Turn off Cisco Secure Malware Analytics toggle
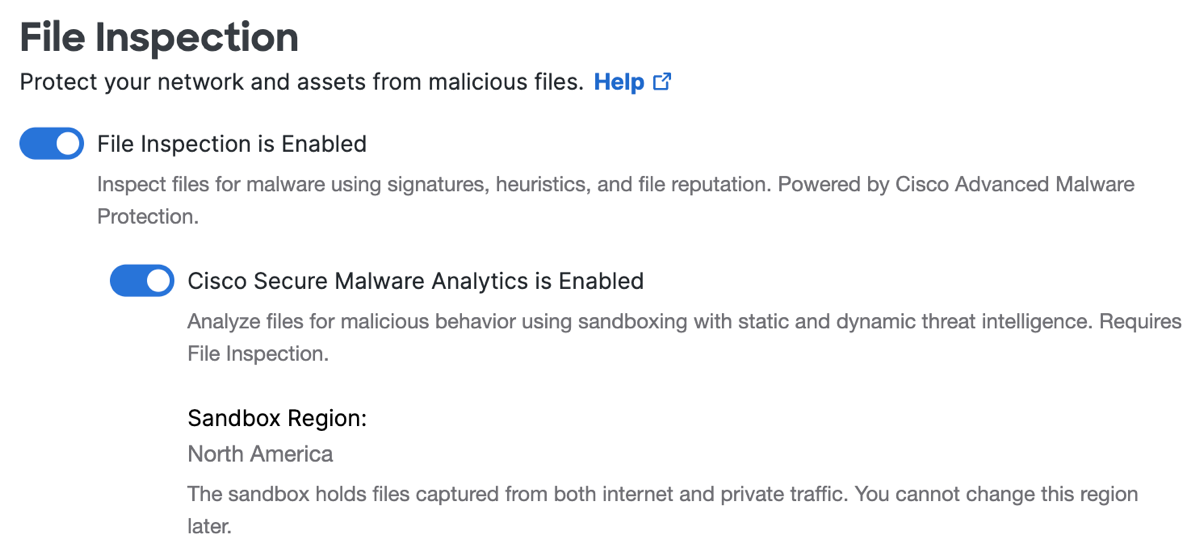 (142, 281)
